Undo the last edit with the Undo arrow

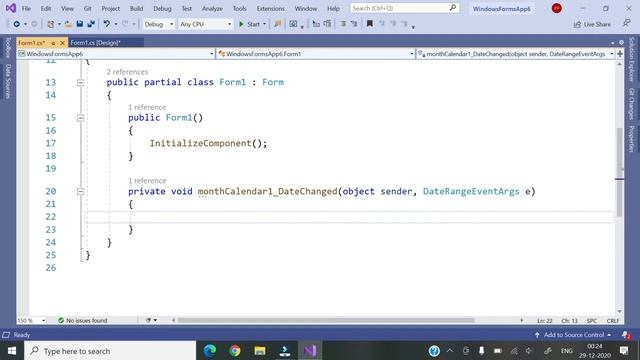coord(107,24)
